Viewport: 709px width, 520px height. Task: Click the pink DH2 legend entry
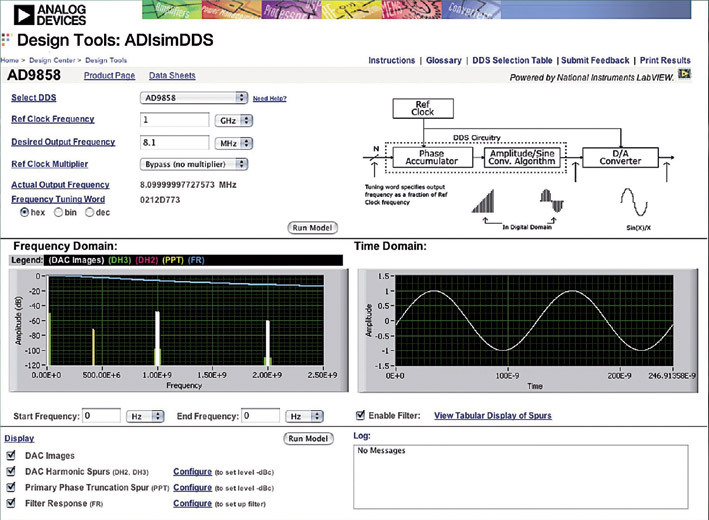coord(147,260)
